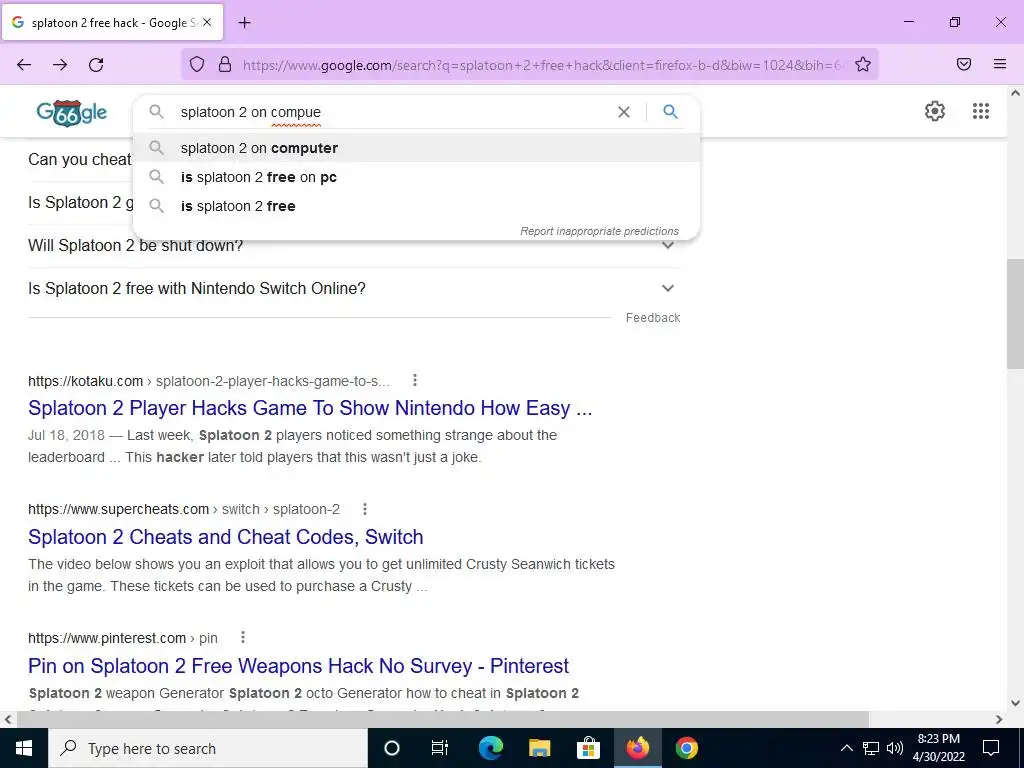The width and height of the screenshot is (1024, 768).
Task: Click the horizontal scrollbar thumb
Action: [443, 719]
